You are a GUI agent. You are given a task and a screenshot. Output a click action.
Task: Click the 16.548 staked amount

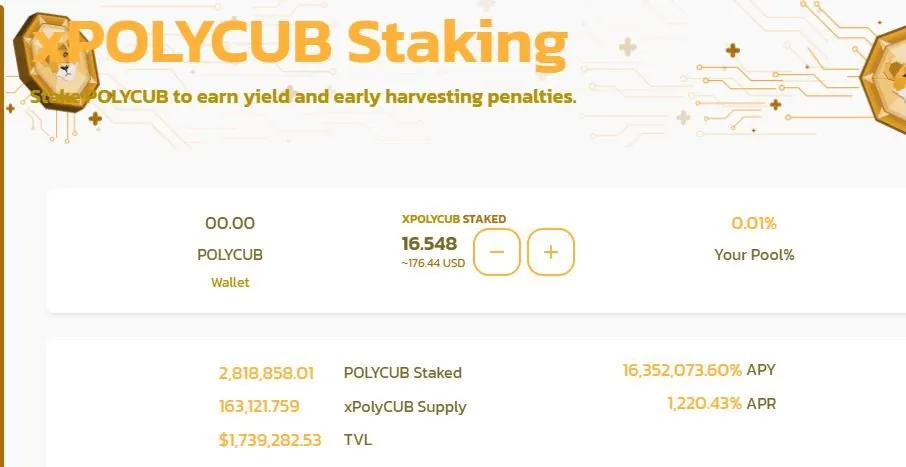point(429,243)
